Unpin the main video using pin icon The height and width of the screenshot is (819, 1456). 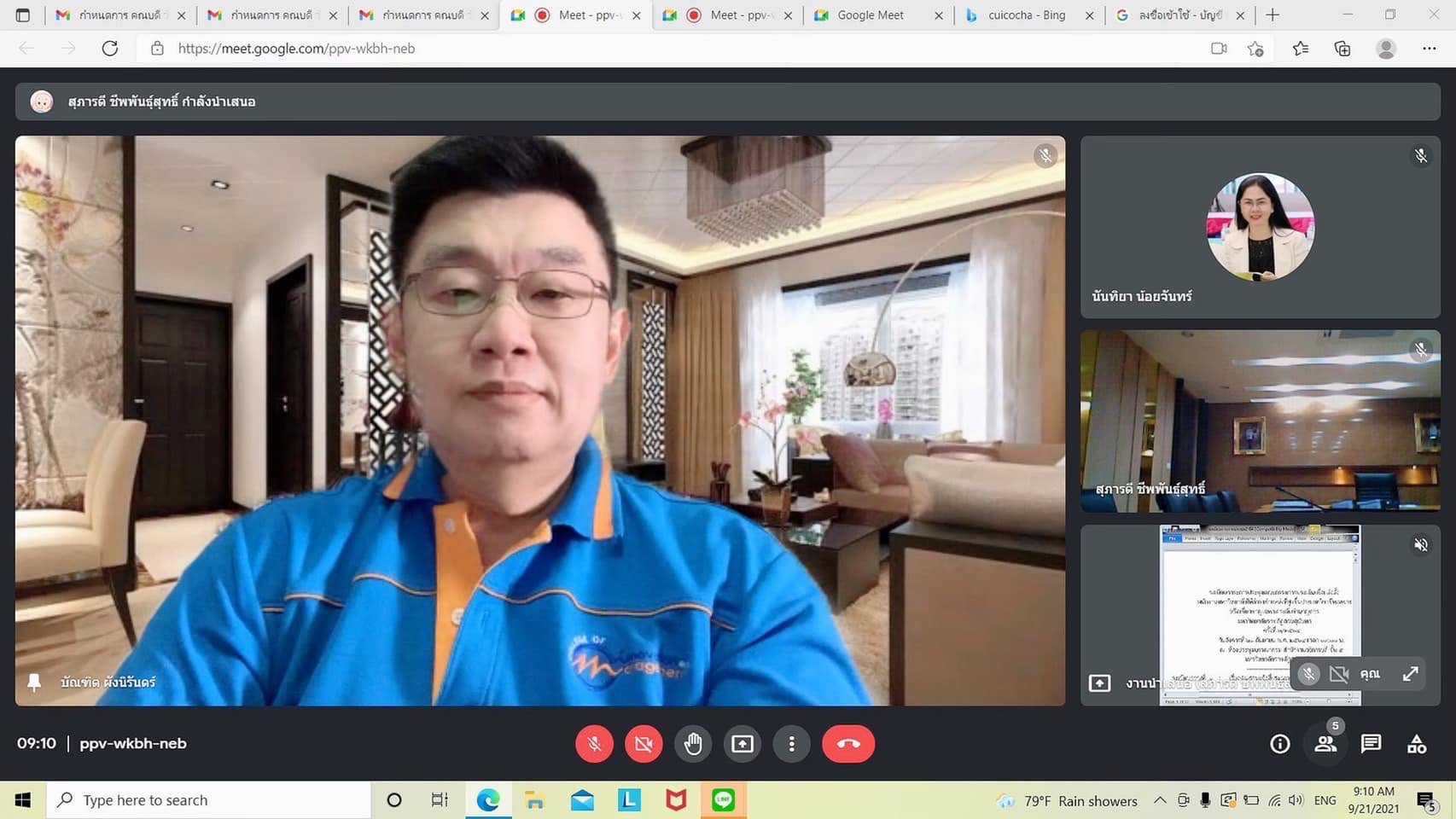coord(34,682)
